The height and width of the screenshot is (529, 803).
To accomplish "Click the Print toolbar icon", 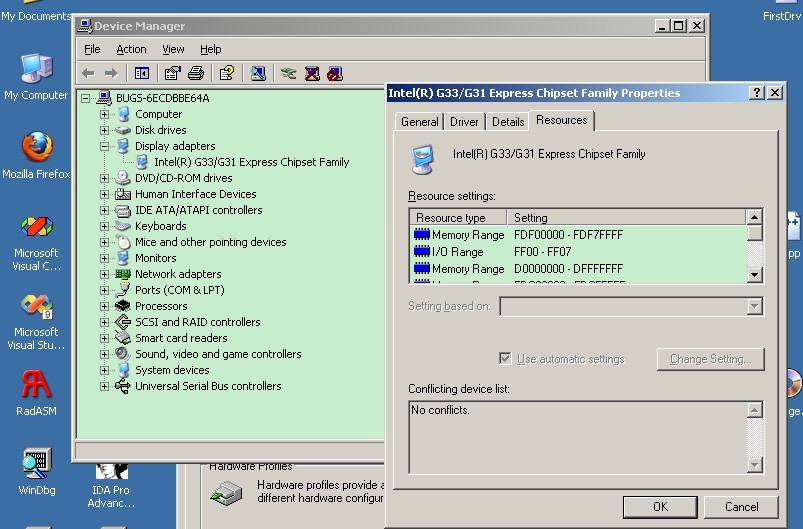I will pyautogui.click(x=196, y=74).
